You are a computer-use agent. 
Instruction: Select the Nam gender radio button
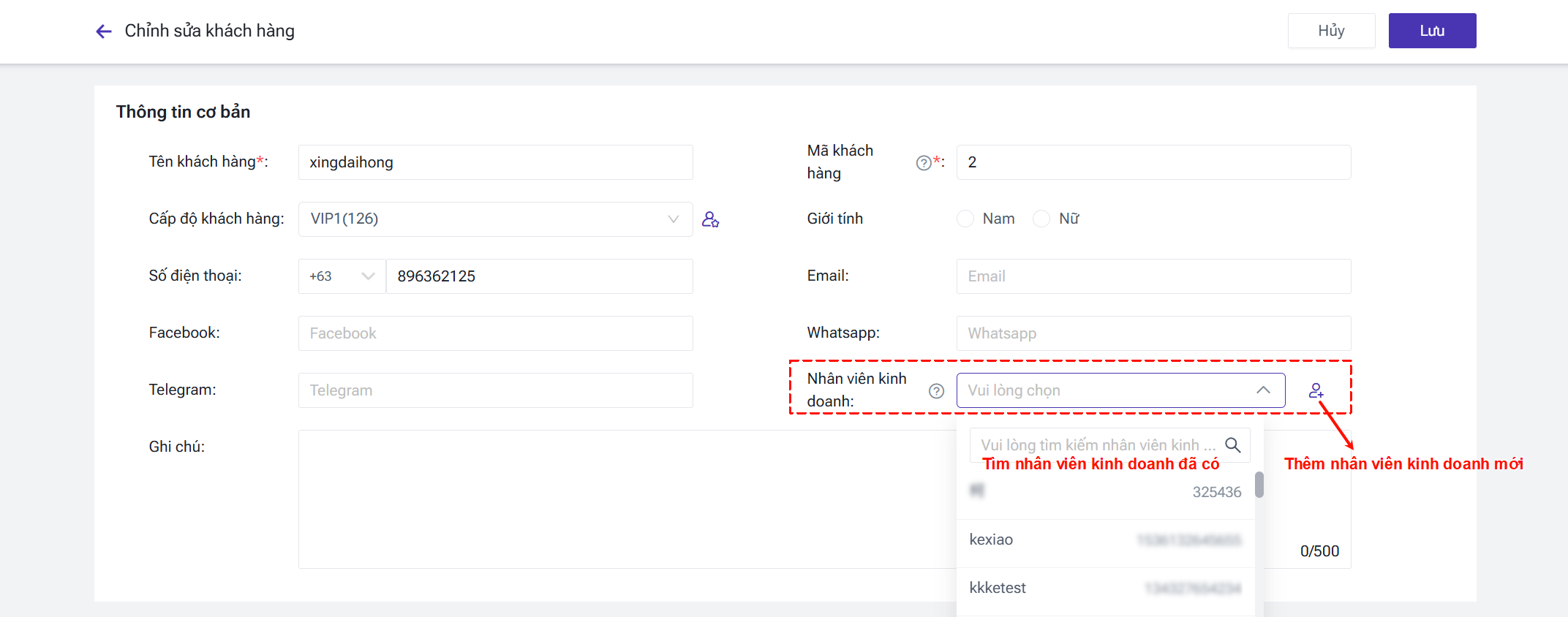965,219
